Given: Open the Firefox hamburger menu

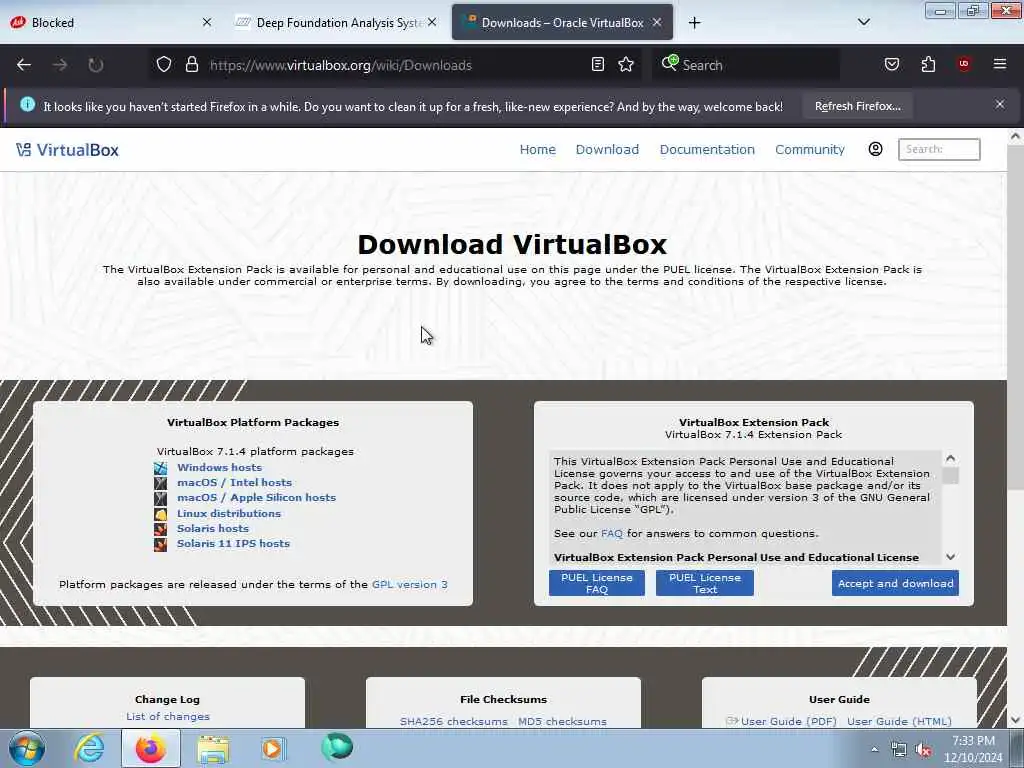Looking at the screenshot, I should coord(1000,64).
